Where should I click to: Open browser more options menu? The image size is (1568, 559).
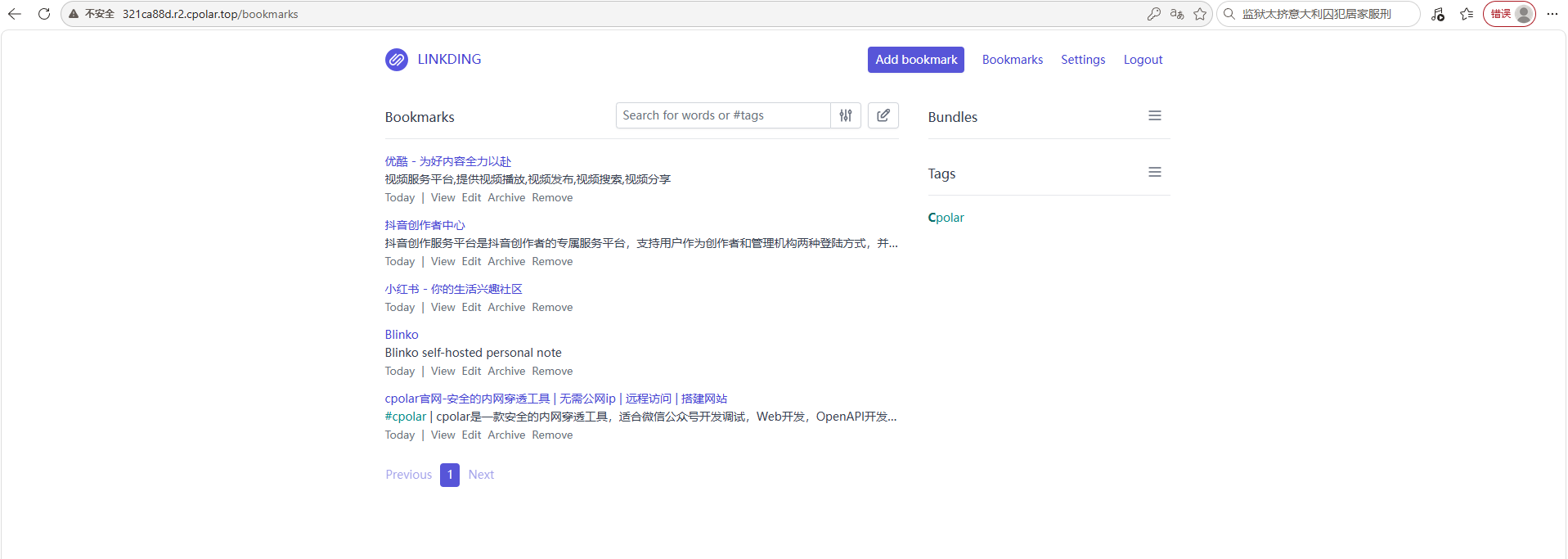point(1552,14)
